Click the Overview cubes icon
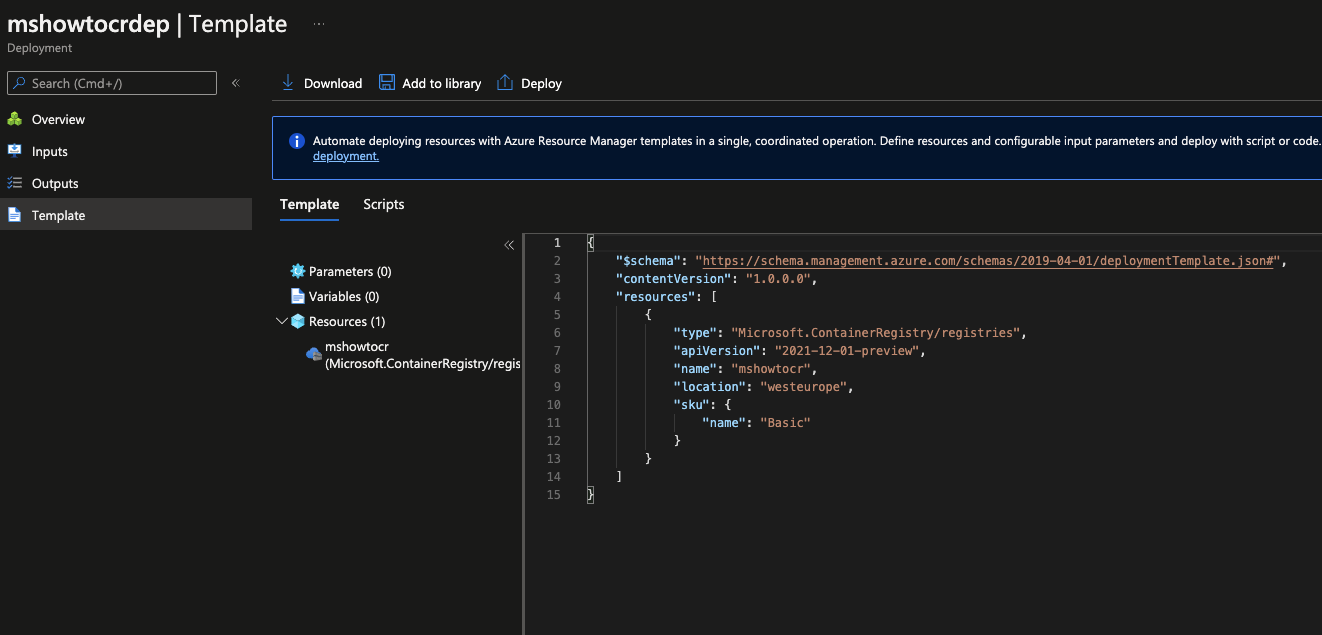Viewport: 1322px width, 635px height. (14, 119)
